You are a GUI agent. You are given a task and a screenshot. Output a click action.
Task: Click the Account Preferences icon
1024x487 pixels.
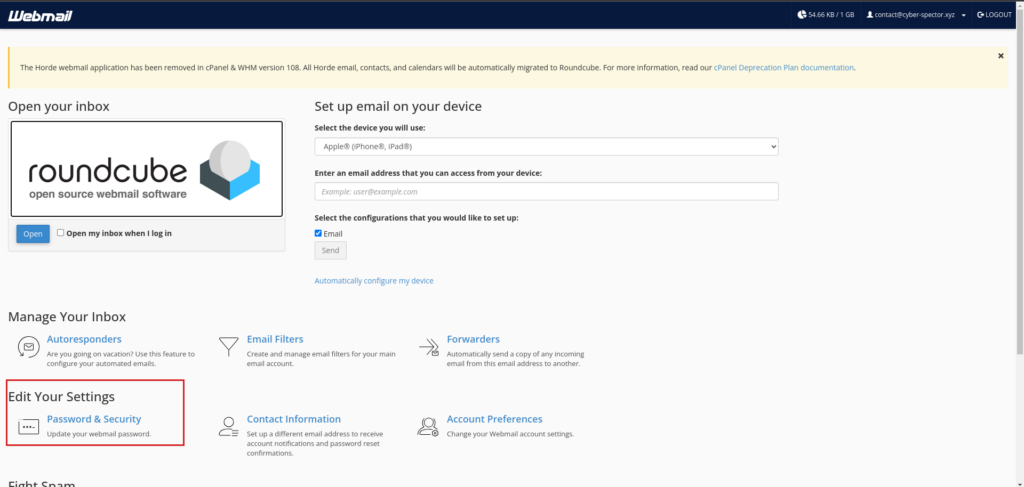[428, 427]
